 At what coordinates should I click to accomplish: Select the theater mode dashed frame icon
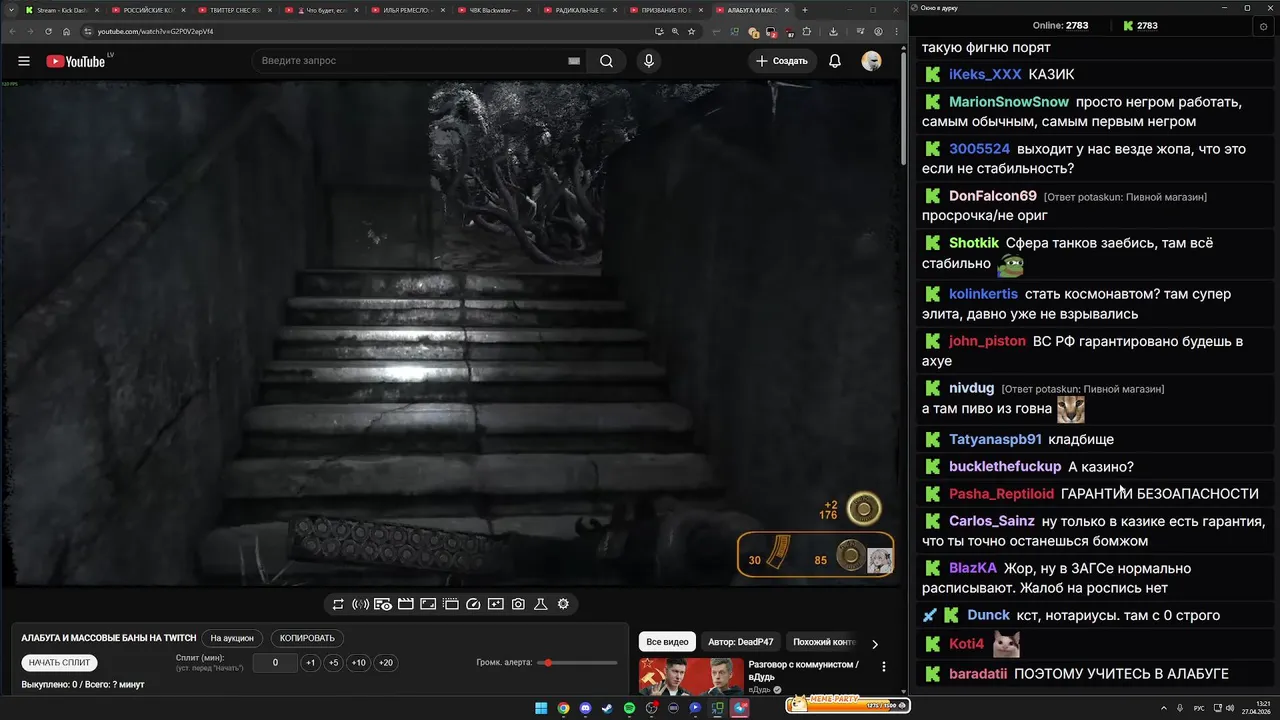pos(451,604)
